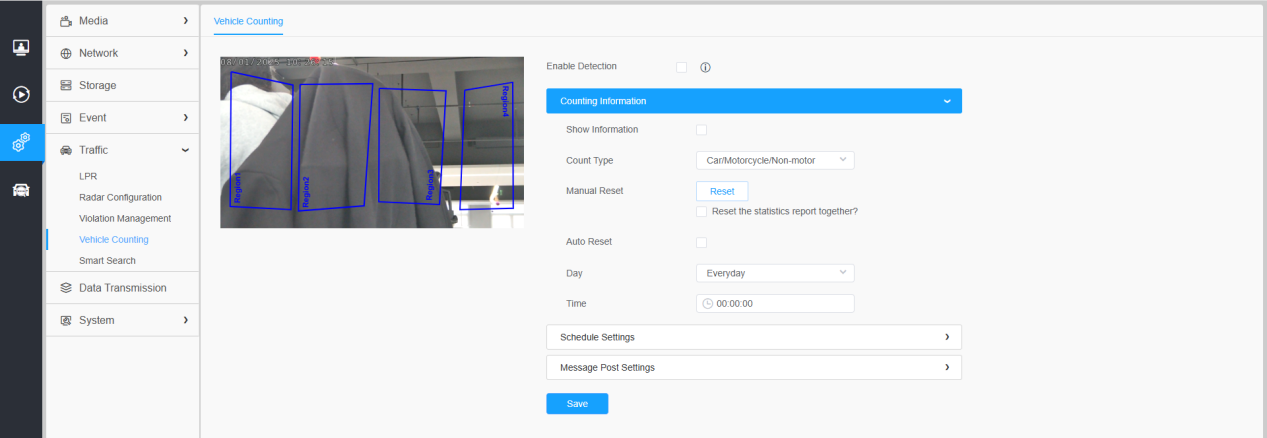Viewport: 1267px width, 438px height.
Task: Open the live view monitor icon
Action: pyautogui.click(x=21, y=47)
